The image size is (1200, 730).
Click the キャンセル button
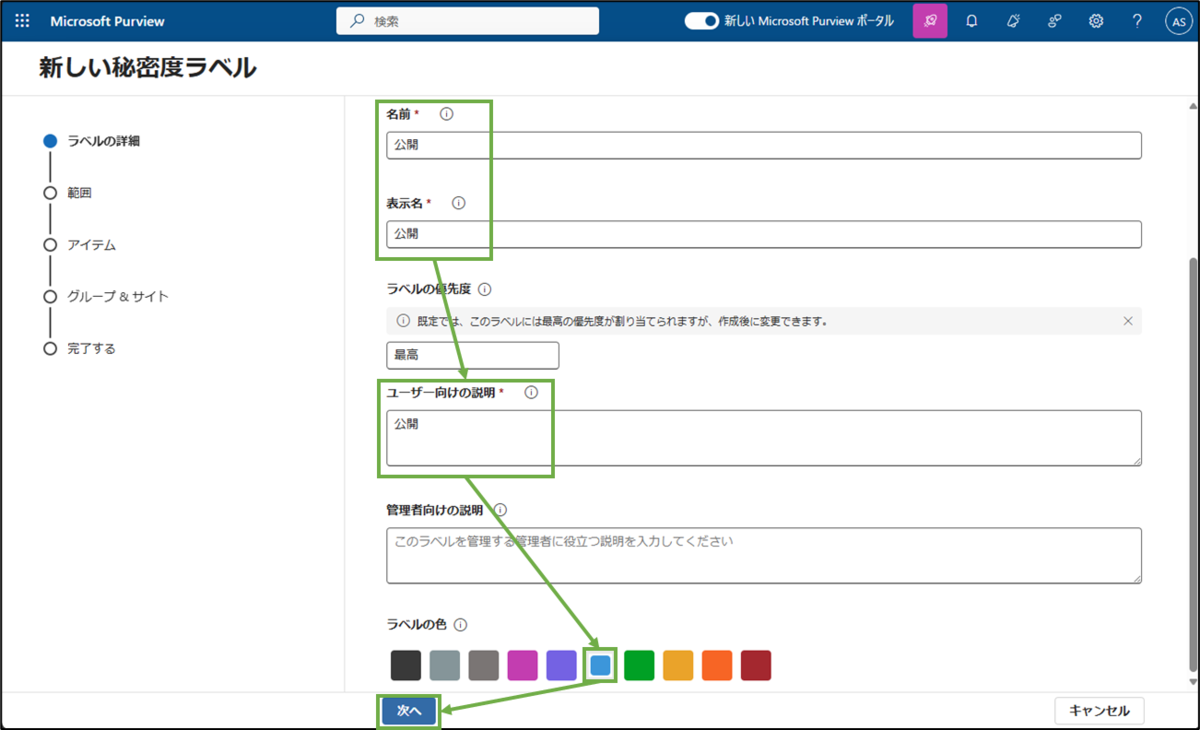pos(1099,711)
